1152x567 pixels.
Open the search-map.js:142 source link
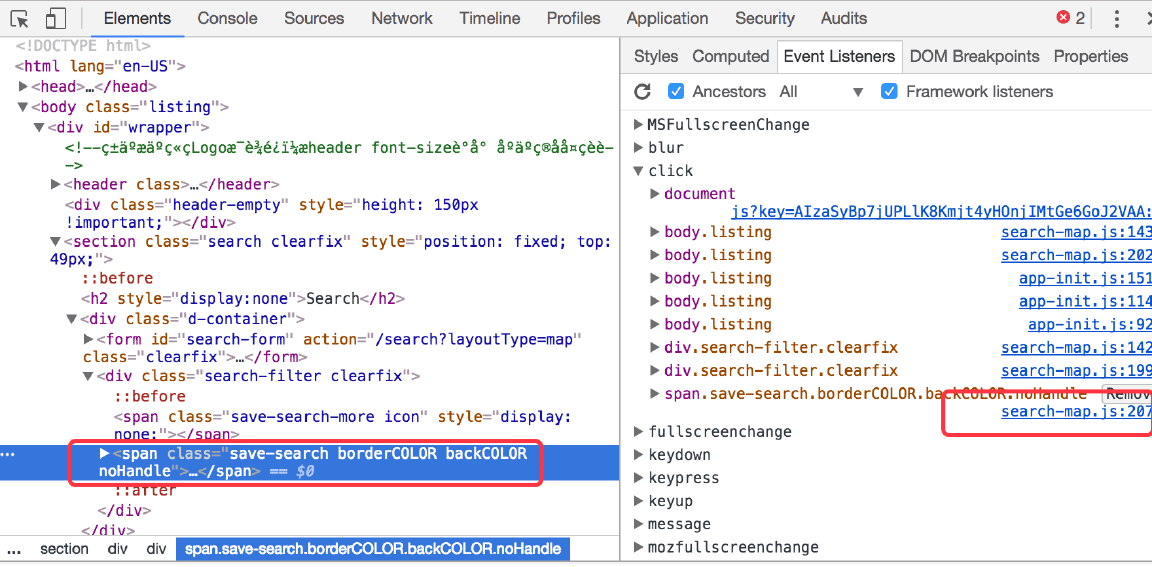(1076, 347)
